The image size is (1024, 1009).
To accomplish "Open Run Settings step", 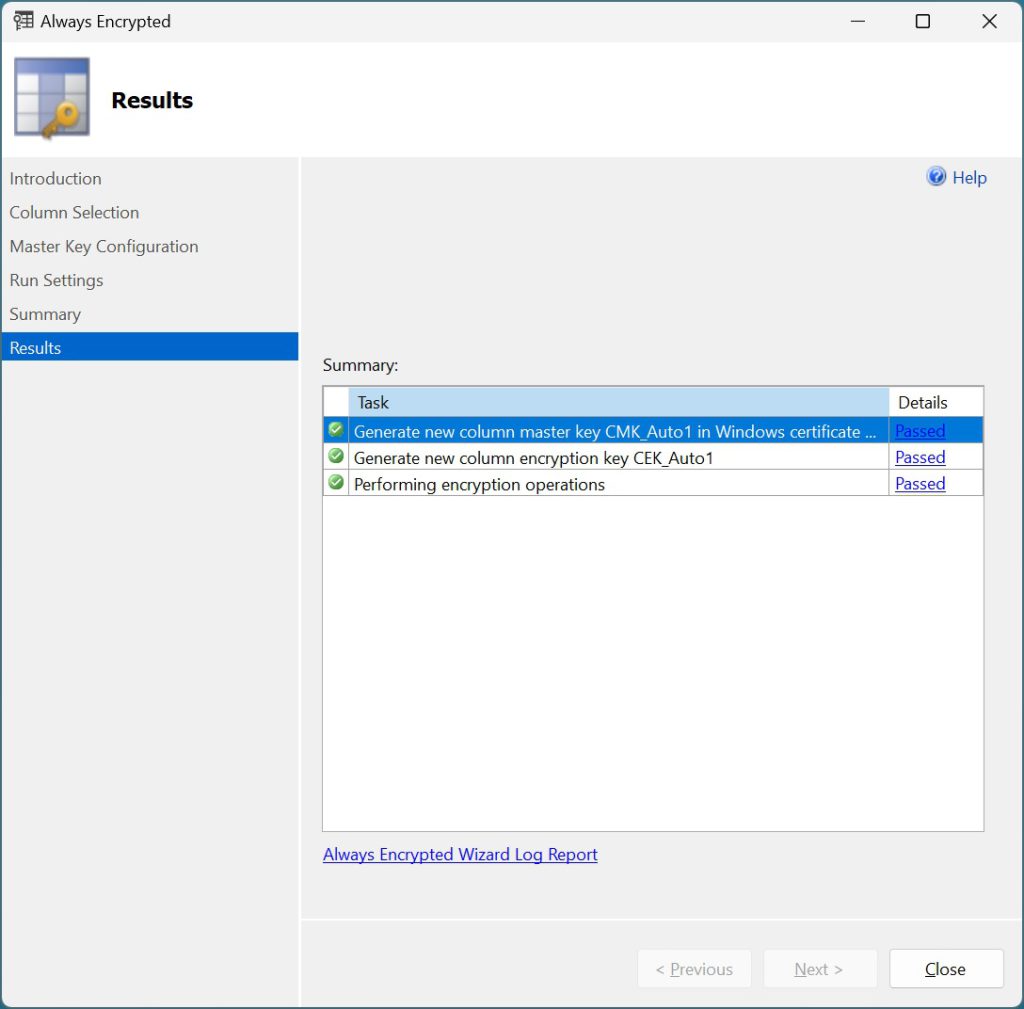I will coord(56,280).
